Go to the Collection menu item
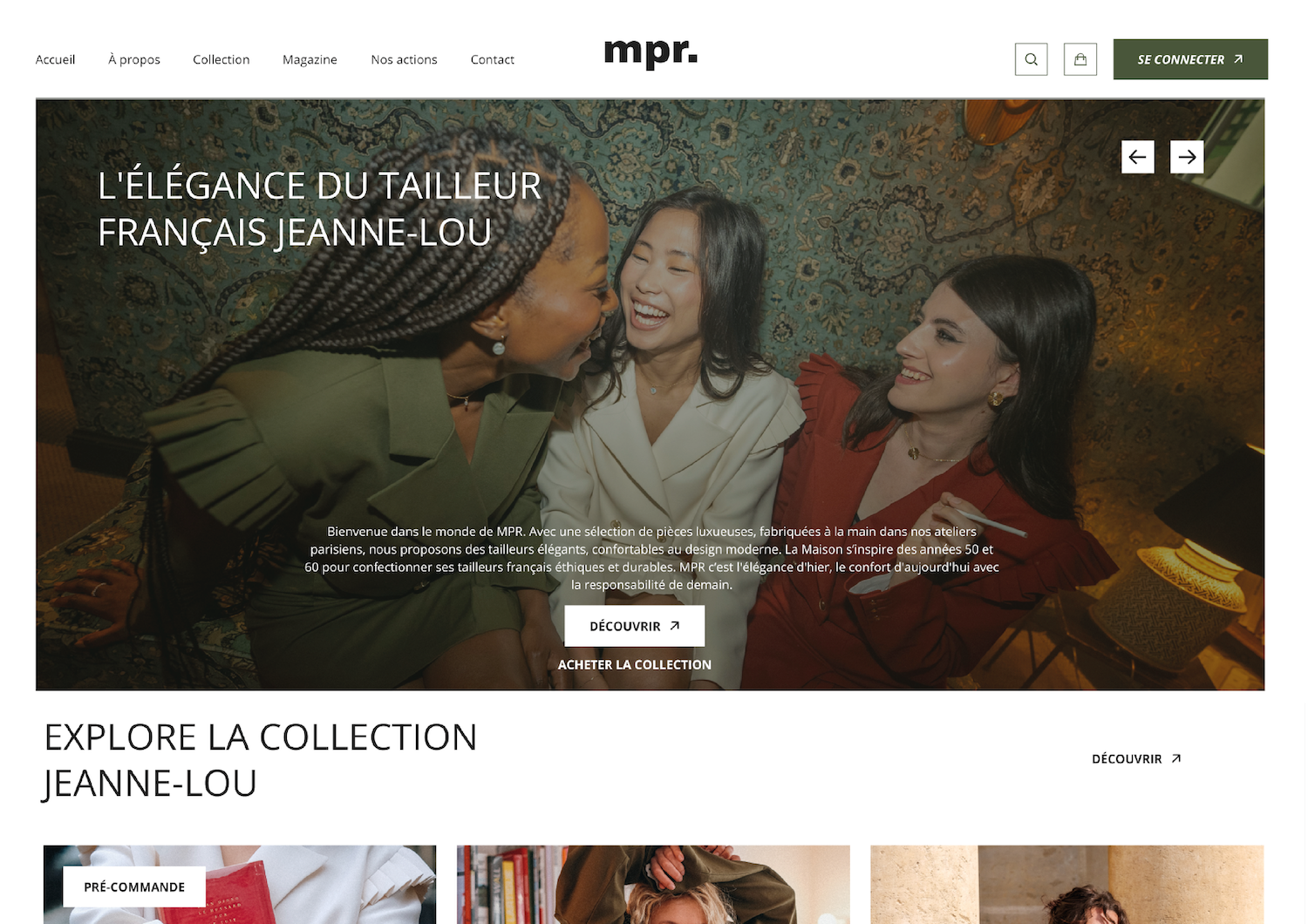This screenshot has height=924, width=1308. click(221, 59)
